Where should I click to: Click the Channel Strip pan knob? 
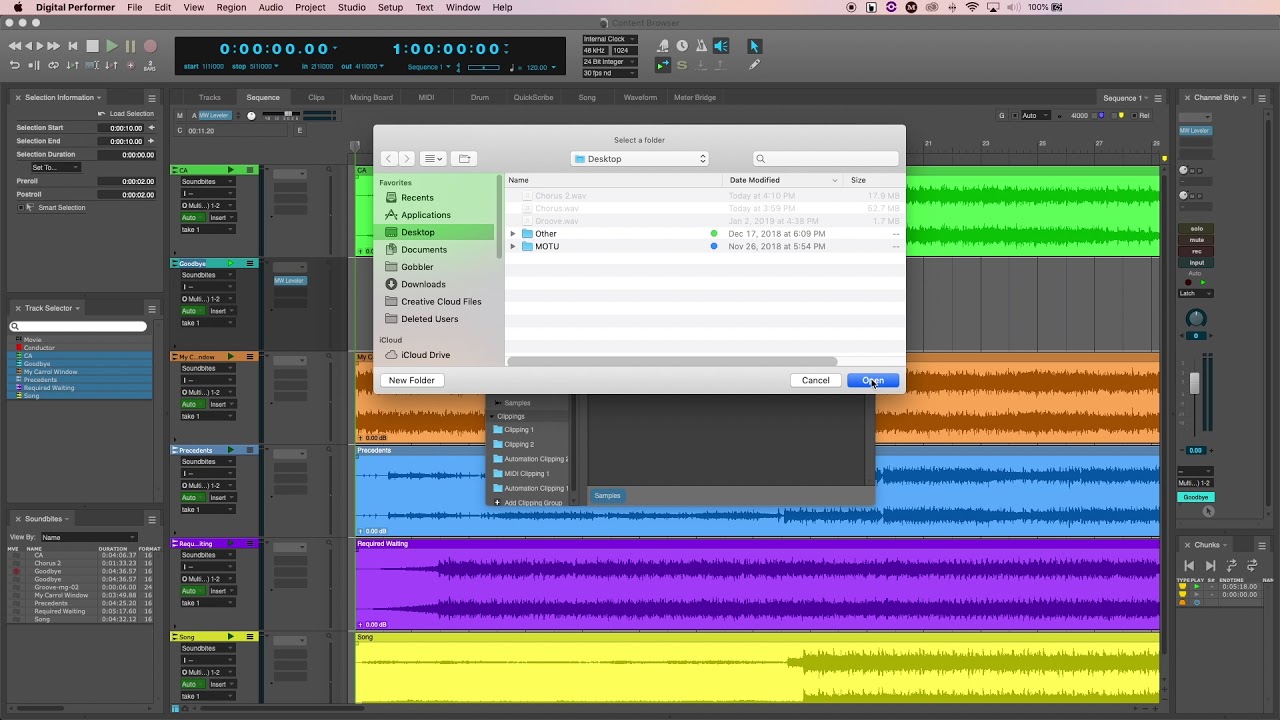1196,319
